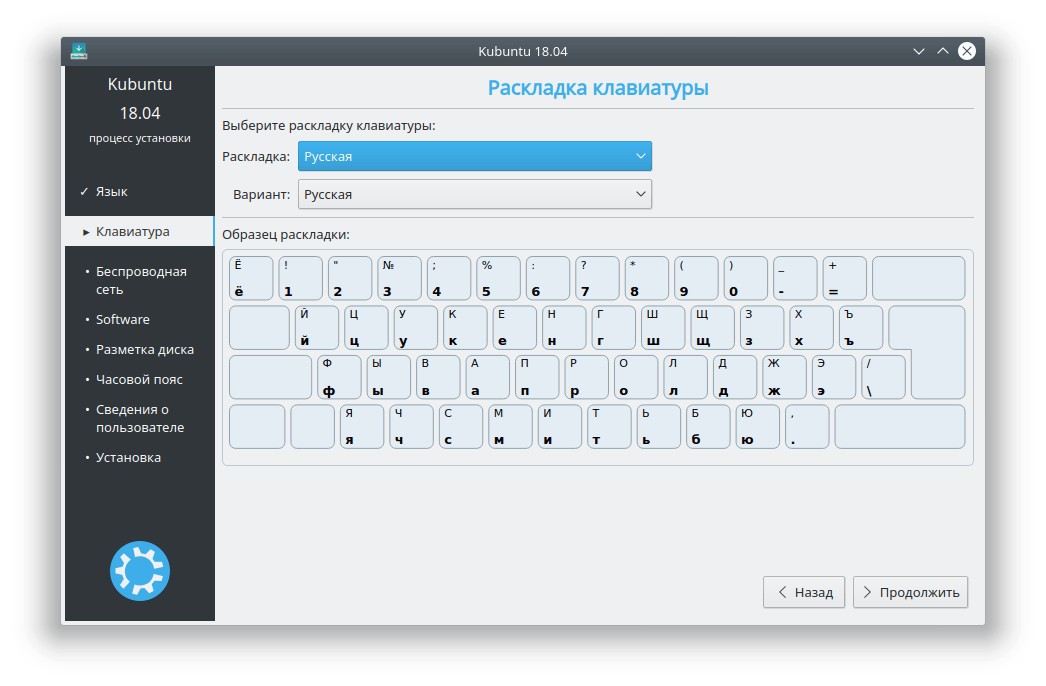Click the Kubuntu gear logo in the sidebar
Image resolution: width=1046 pixels, height=686 pixels.
[140, 571]
